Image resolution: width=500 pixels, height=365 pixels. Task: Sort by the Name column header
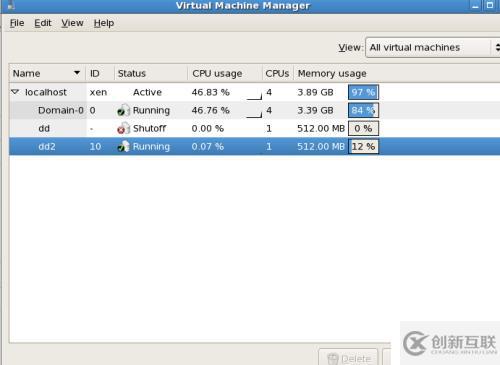pos(47,73)
